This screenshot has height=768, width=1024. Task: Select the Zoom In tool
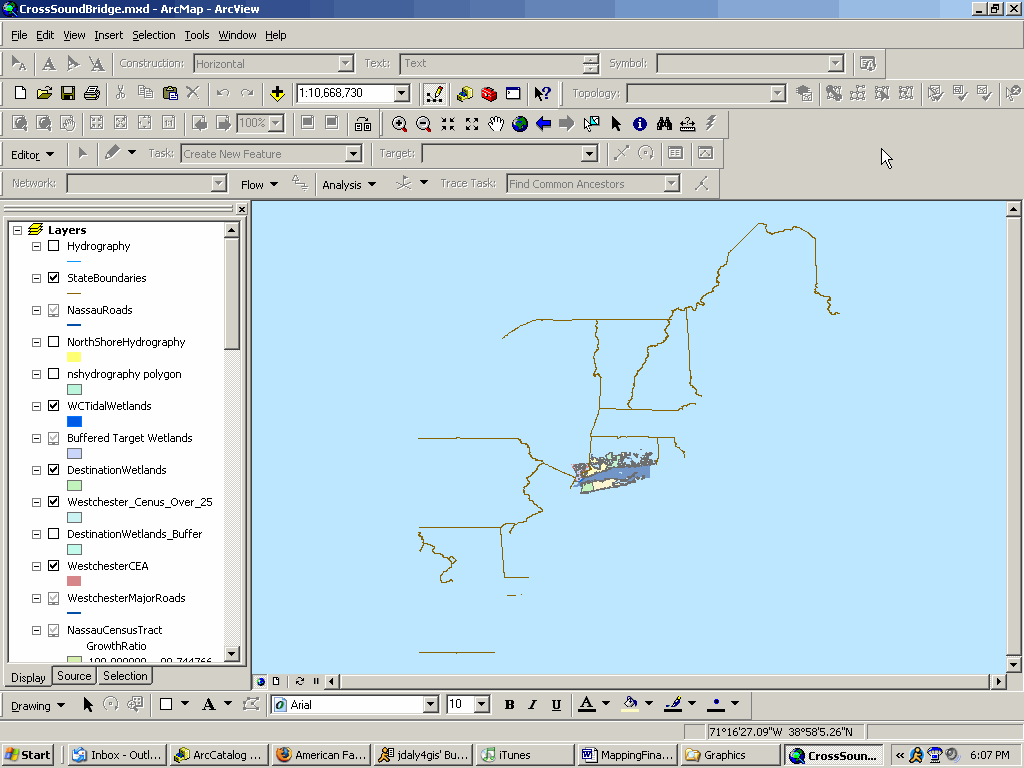click(399, 124)
